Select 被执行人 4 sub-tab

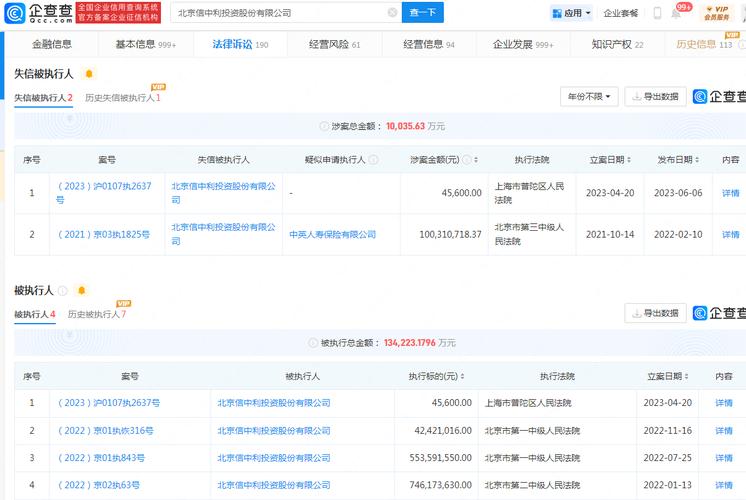click(x=35, y=314)
